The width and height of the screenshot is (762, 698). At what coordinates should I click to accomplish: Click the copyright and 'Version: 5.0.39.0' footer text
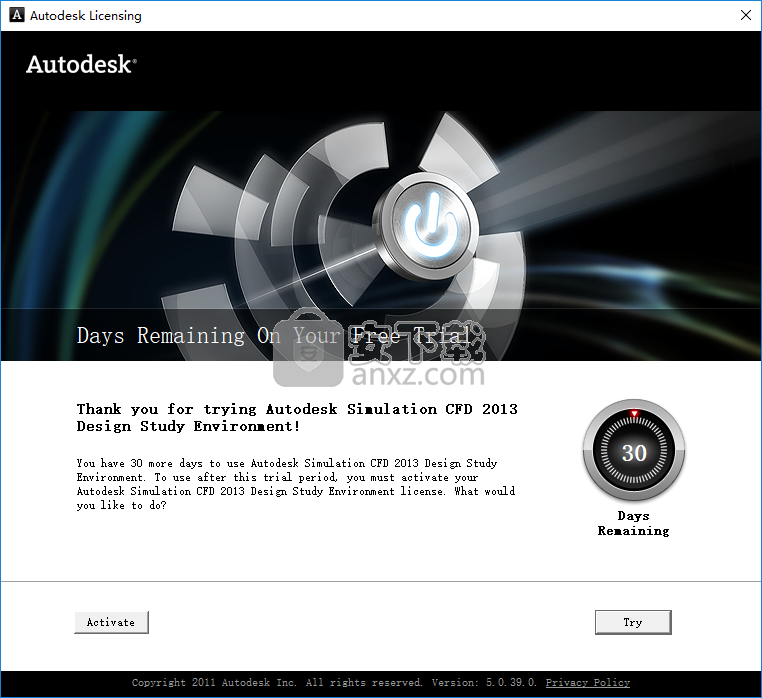(x=334, y=682)
